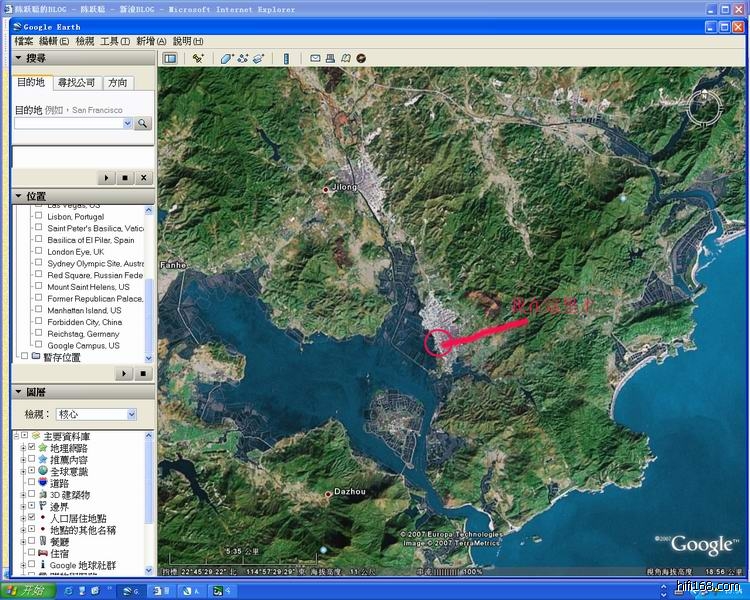Click the email envelope toolbar icon
The image size is (750, 600).
315,59
